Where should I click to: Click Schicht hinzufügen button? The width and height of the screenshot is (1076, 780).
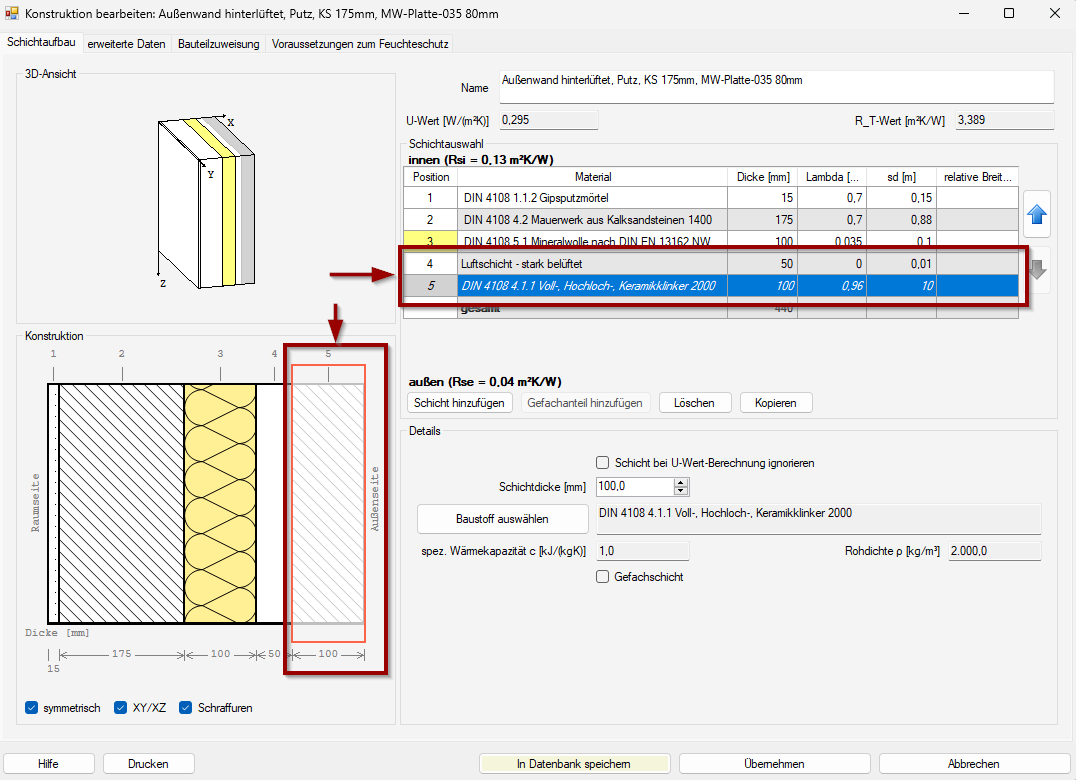click(460, 403)
